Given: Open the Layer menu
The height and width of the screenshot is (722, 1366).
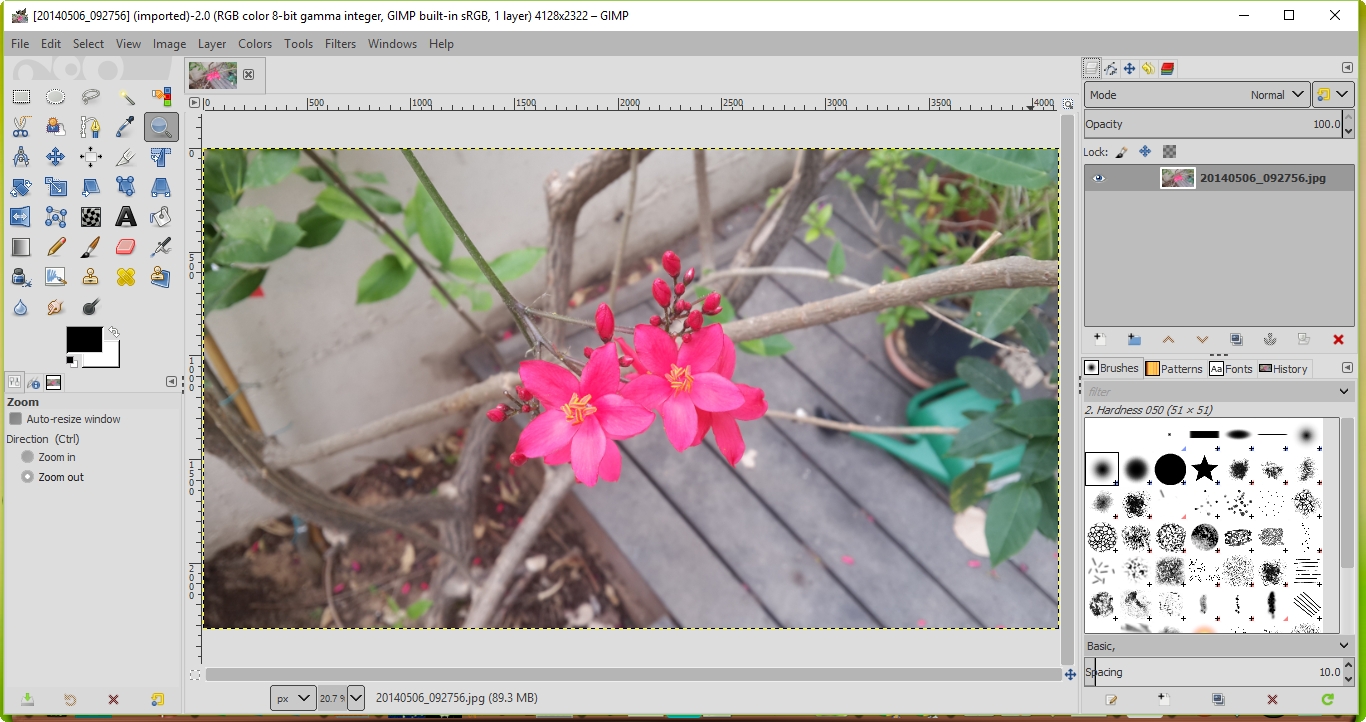Looking at the screenshot, I should tap(212, 44).
